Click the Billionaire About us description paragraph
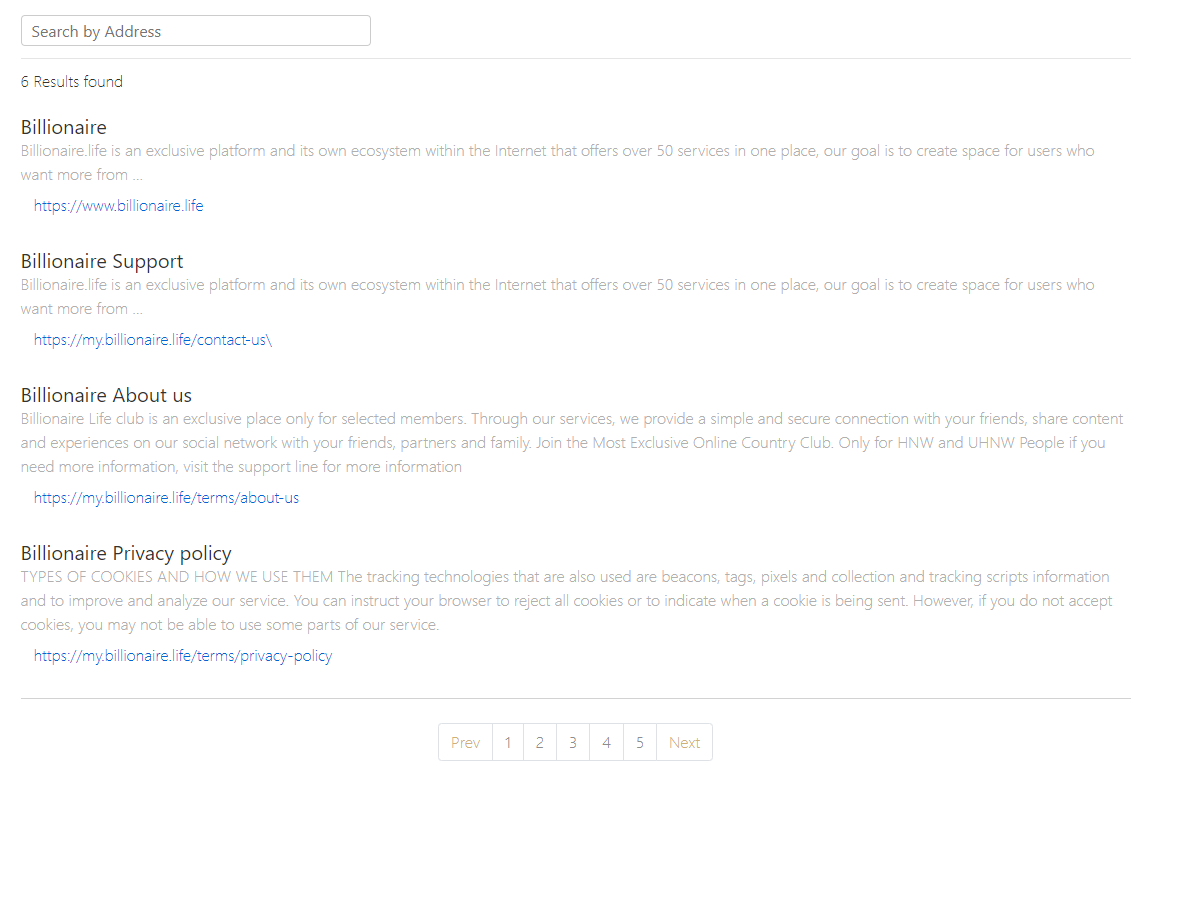Image resolution: width=1177 pixels, height=923 pixels. (572, 443)
